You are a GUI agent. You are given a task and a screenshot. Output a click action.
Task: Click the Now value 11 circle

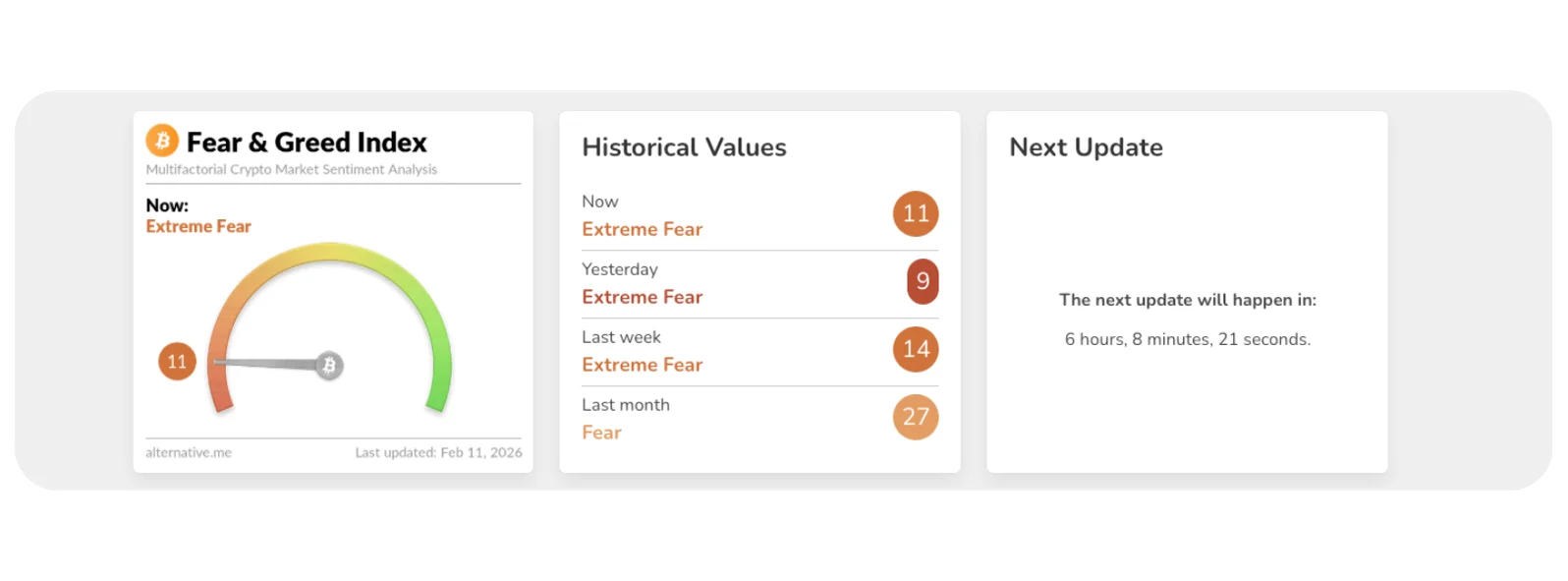click(x=916, y=213)
